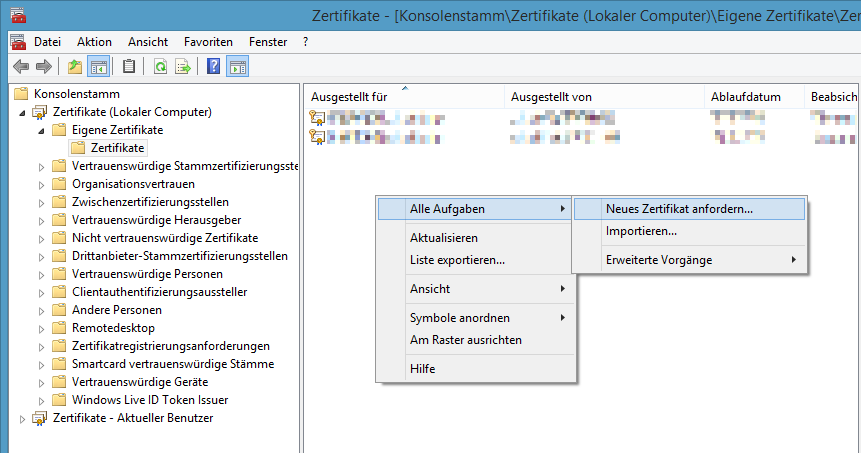Click the Refresh toolbar icon
Viewport: 861px width, 453px height.
coord(160,67)
